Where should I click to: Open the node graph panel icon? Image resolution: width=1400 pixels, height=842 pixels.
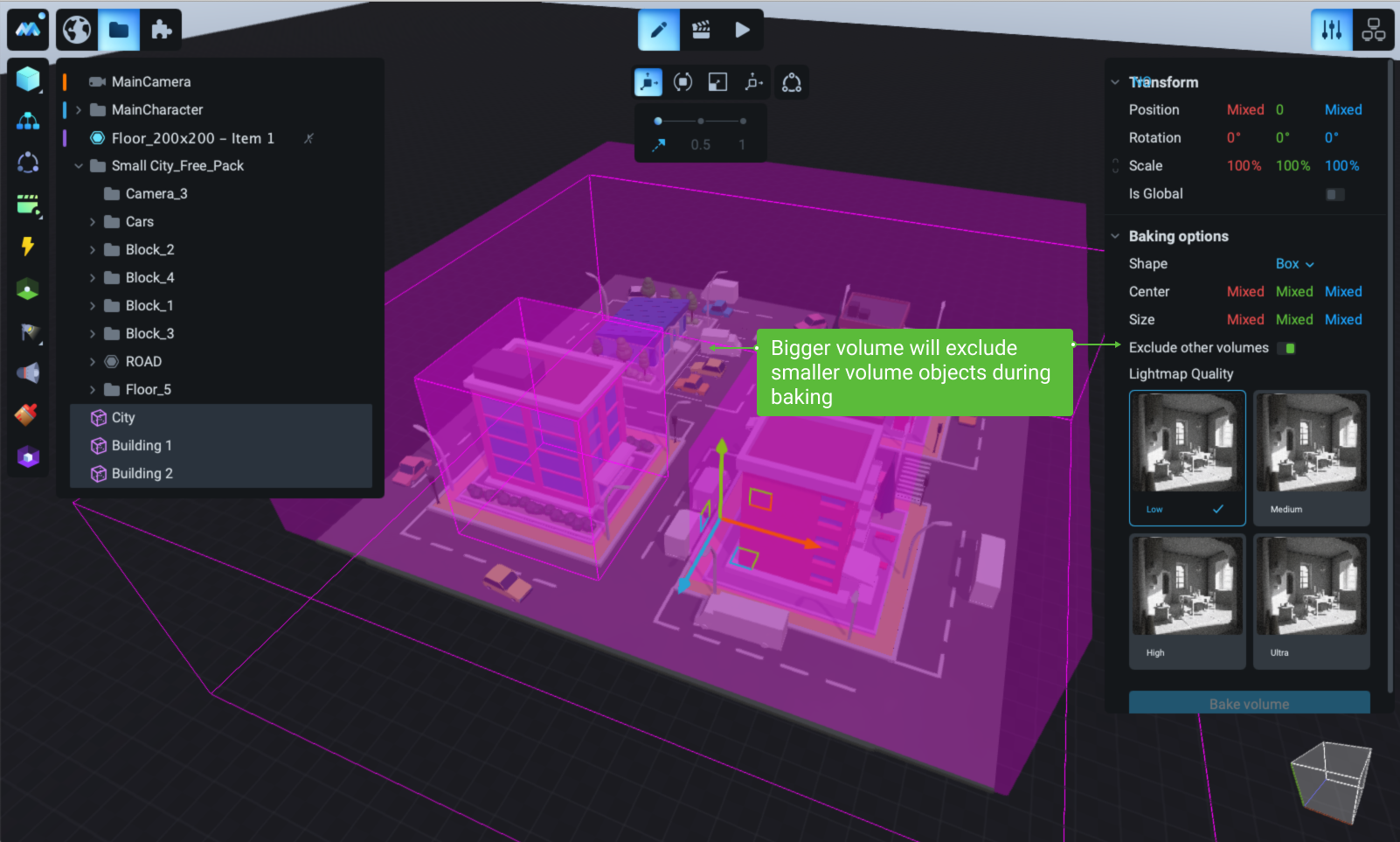point(1373,30)
